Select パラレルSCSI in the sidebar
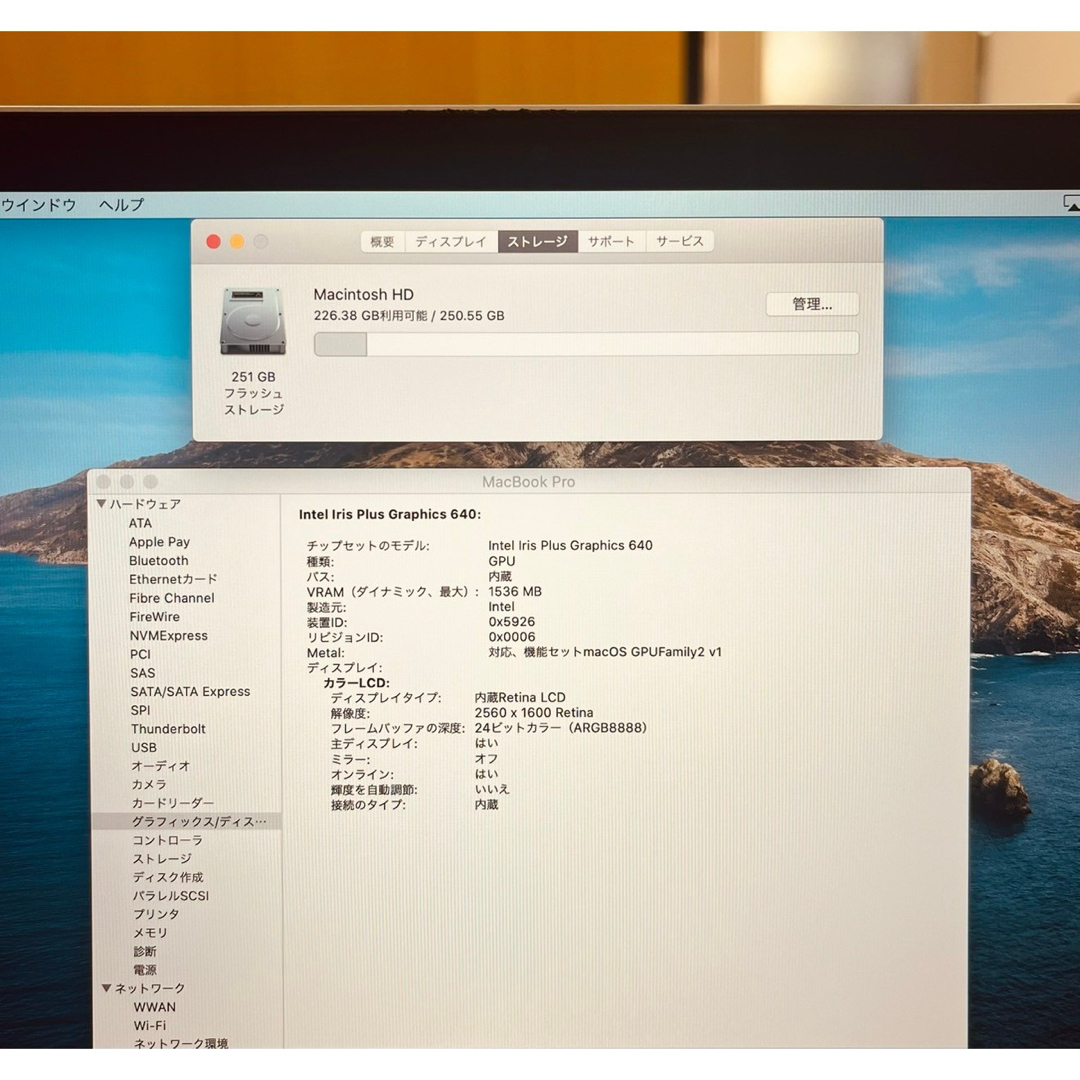The width and height of the screenshot is (1080, 1080). pyautogui.click(x=171, y=896)
